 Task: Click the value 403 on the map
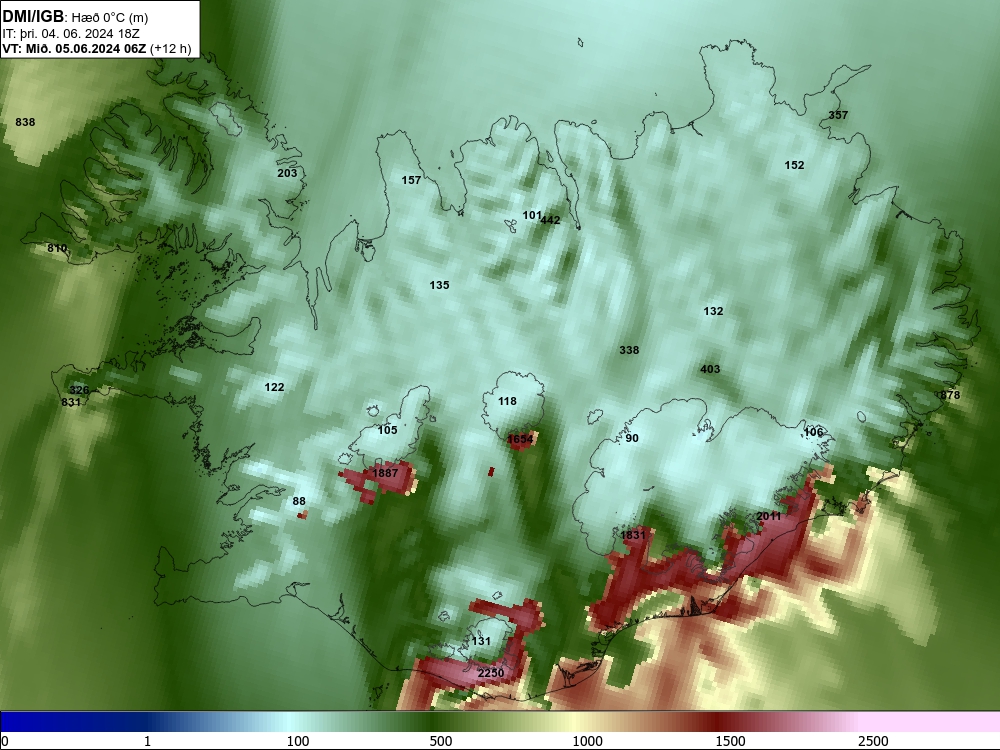pyautogui.click(x=710, y=369)
